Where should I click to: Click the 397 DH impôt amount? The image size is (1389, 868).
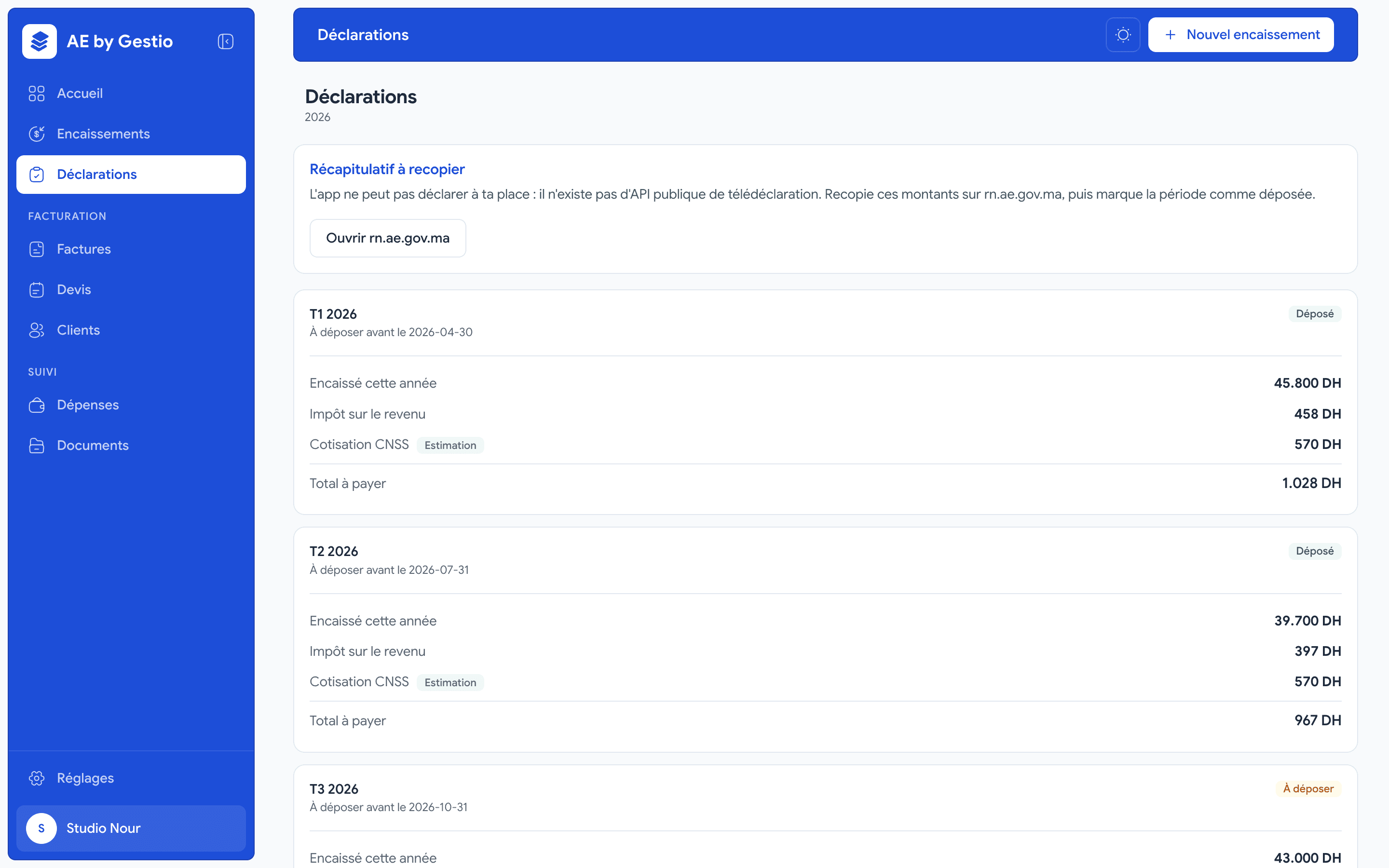coord(1318,651)
